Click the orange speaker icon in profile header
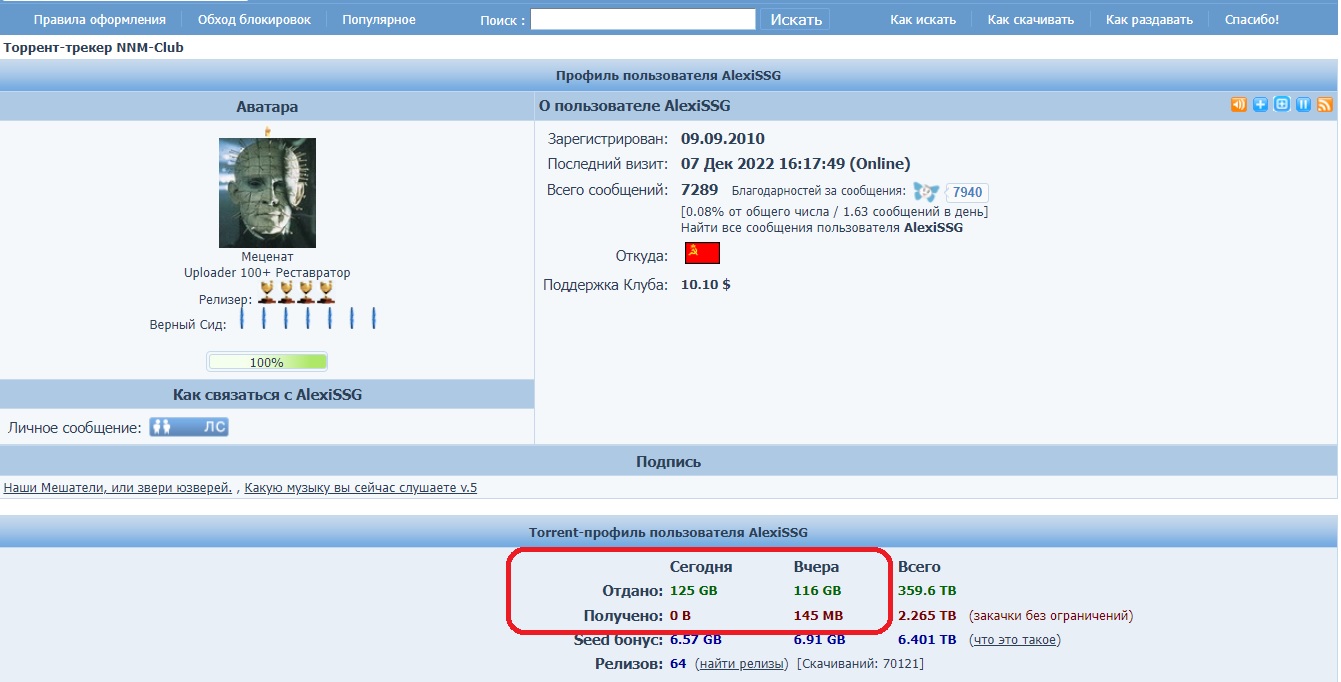The image size is (1341, 682). pyautogui.click(x=1238, y=105)
